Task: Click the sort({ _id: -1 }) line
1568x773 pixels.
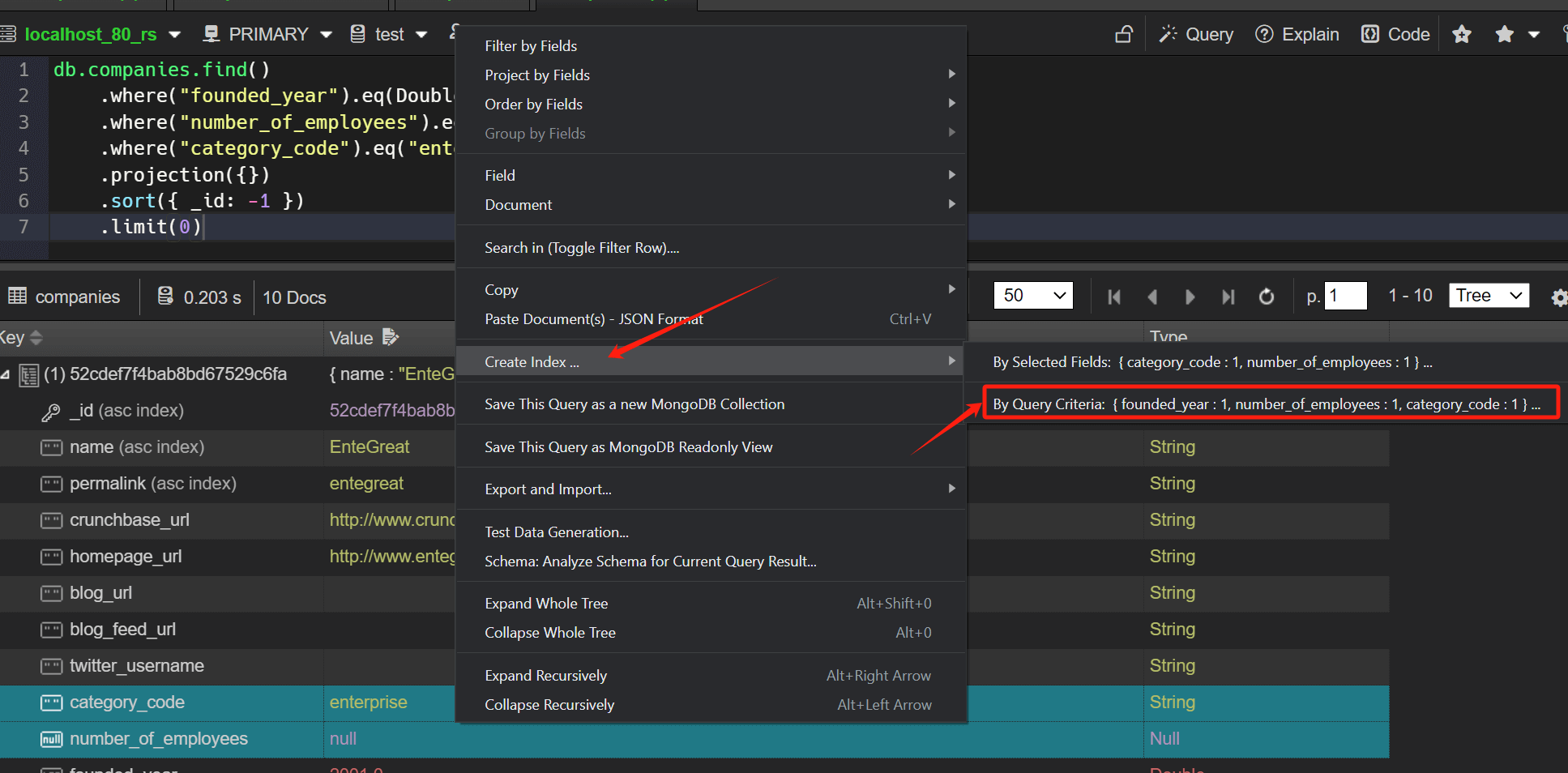Action: (202, 201)
